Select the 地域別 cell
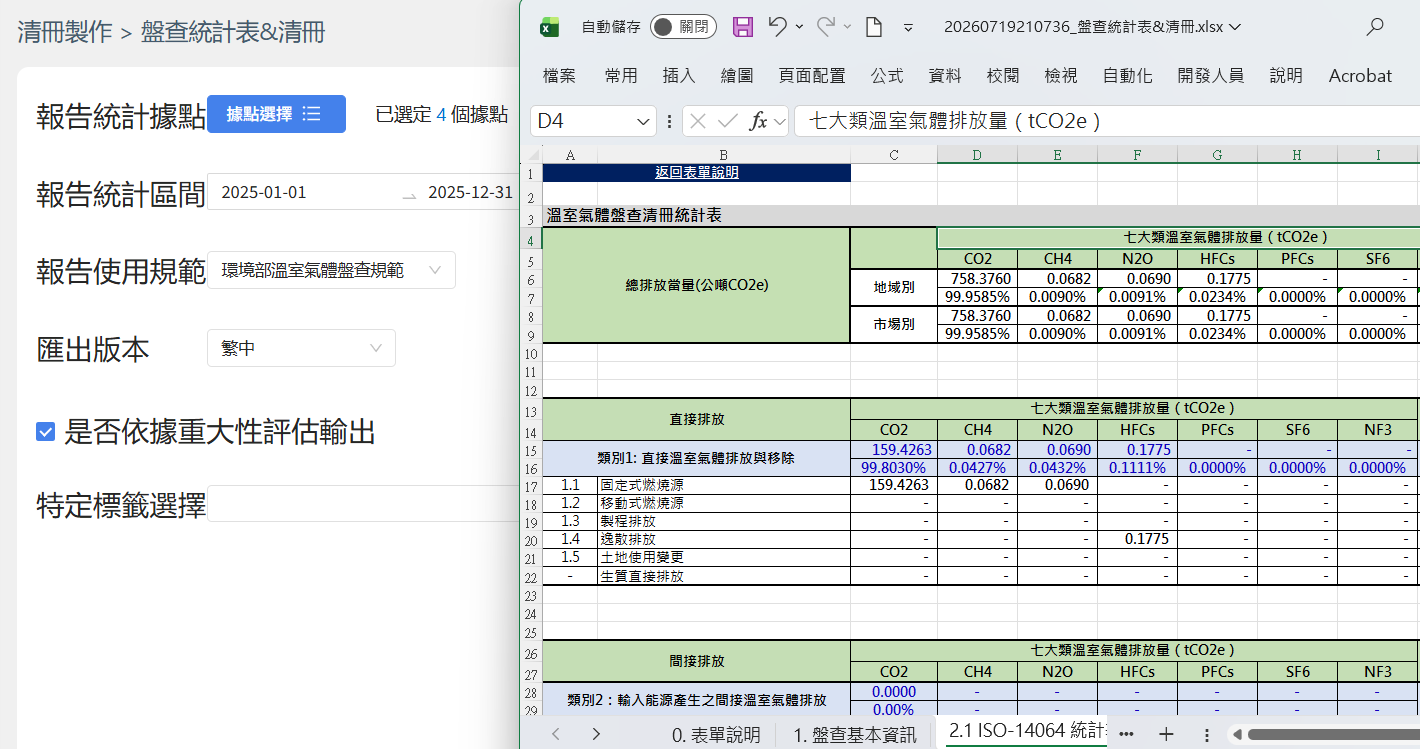This screenshot has height=749, width=1420. (x=893, y=288)
